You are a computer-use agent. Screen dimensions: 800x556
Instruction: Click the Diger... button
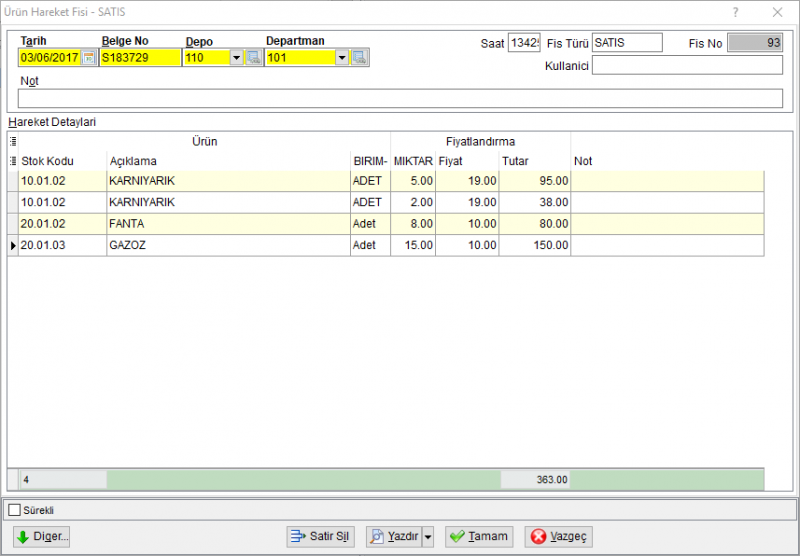click(41, 537)
